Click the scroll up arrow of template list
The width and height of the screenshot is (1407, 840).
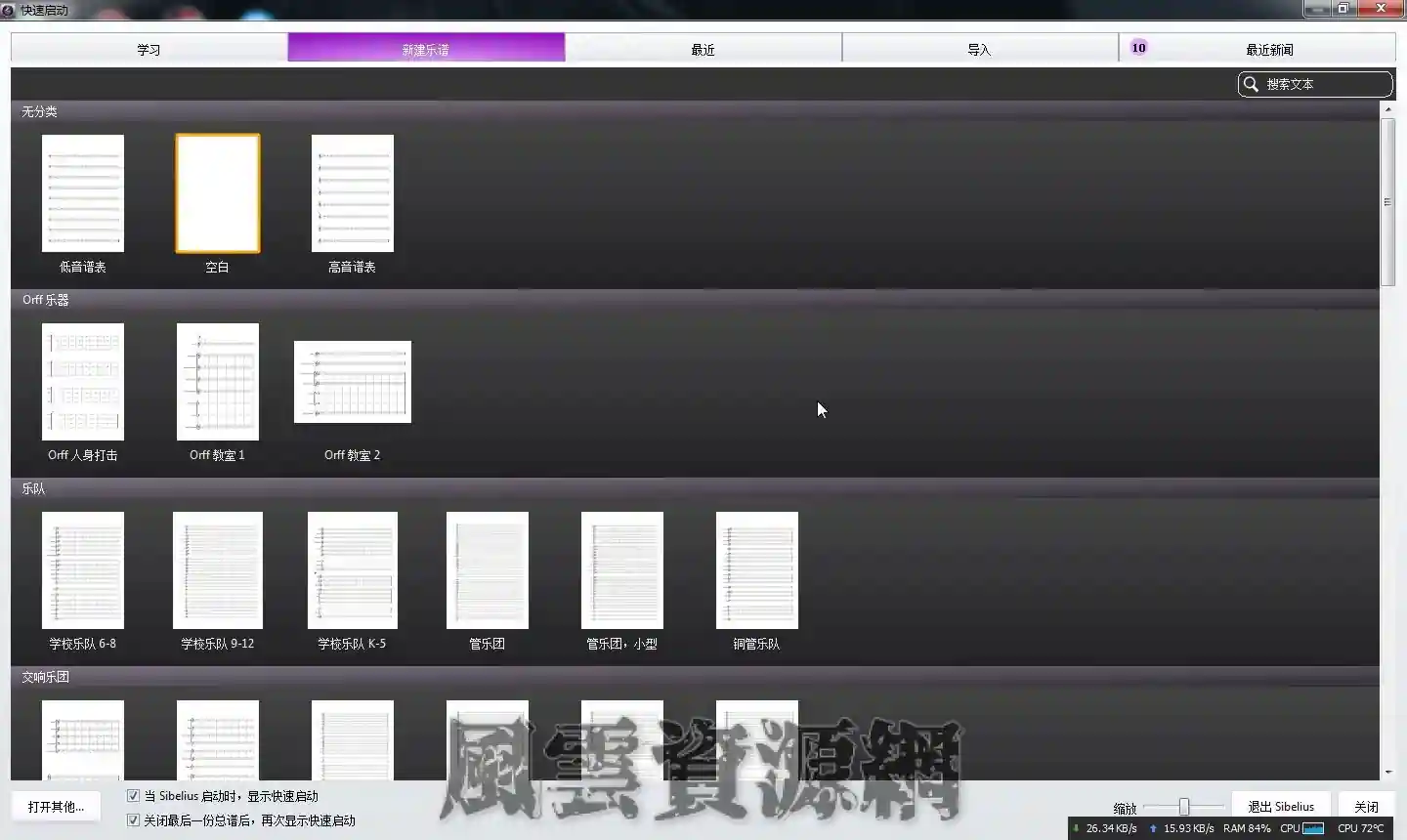pyautogui.click(x=1387, y=109)
